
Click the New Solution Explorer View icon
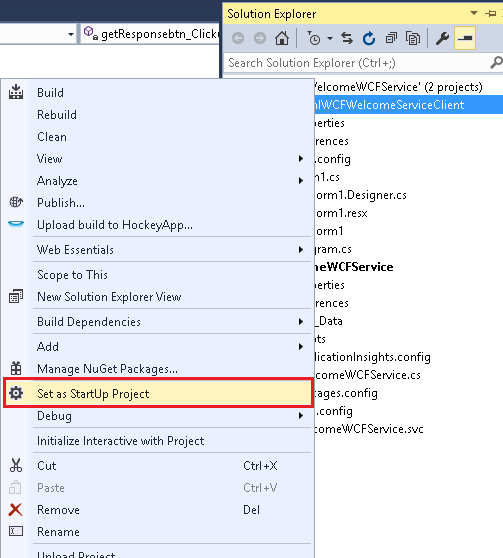(x=16, y=296)
